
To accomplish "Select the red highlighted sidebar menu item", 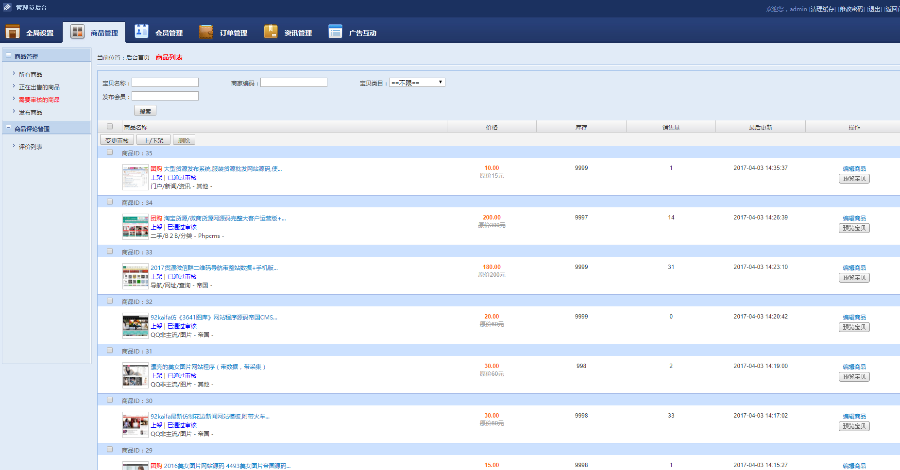I will [x=39, y=100].
